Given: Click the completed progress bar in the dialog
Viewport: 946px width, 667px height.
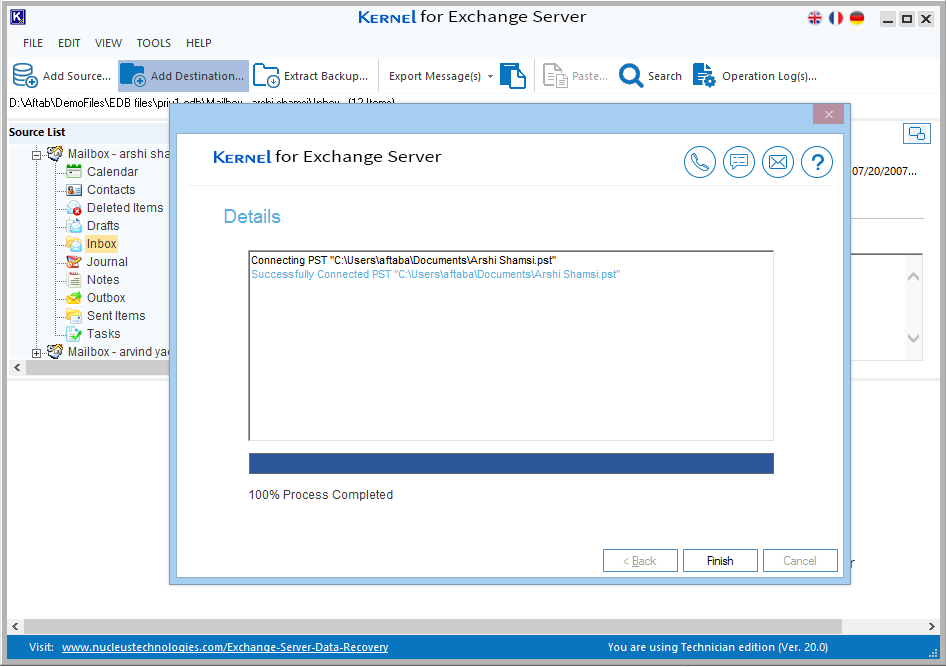Looking at the screenshot, I should click(511, 463).
